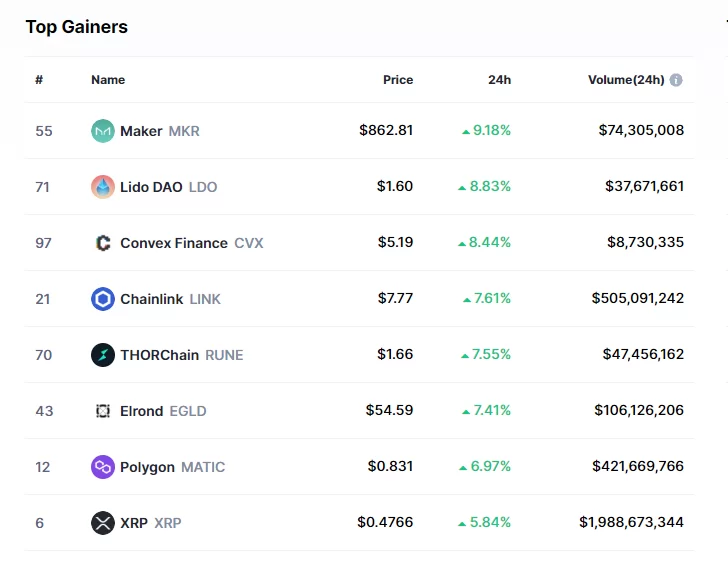Sort table by 24h column header
This screenshot has width=728, height=562.
click(499, 80)
